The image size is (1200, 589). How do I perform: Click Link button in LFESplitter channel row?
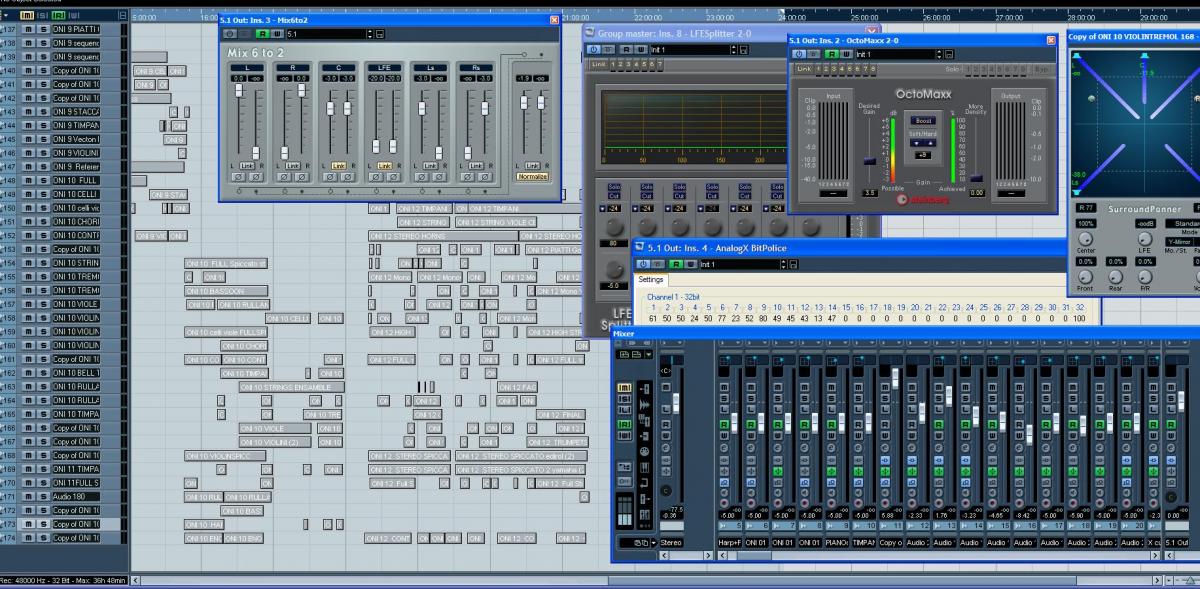[598, 64]
